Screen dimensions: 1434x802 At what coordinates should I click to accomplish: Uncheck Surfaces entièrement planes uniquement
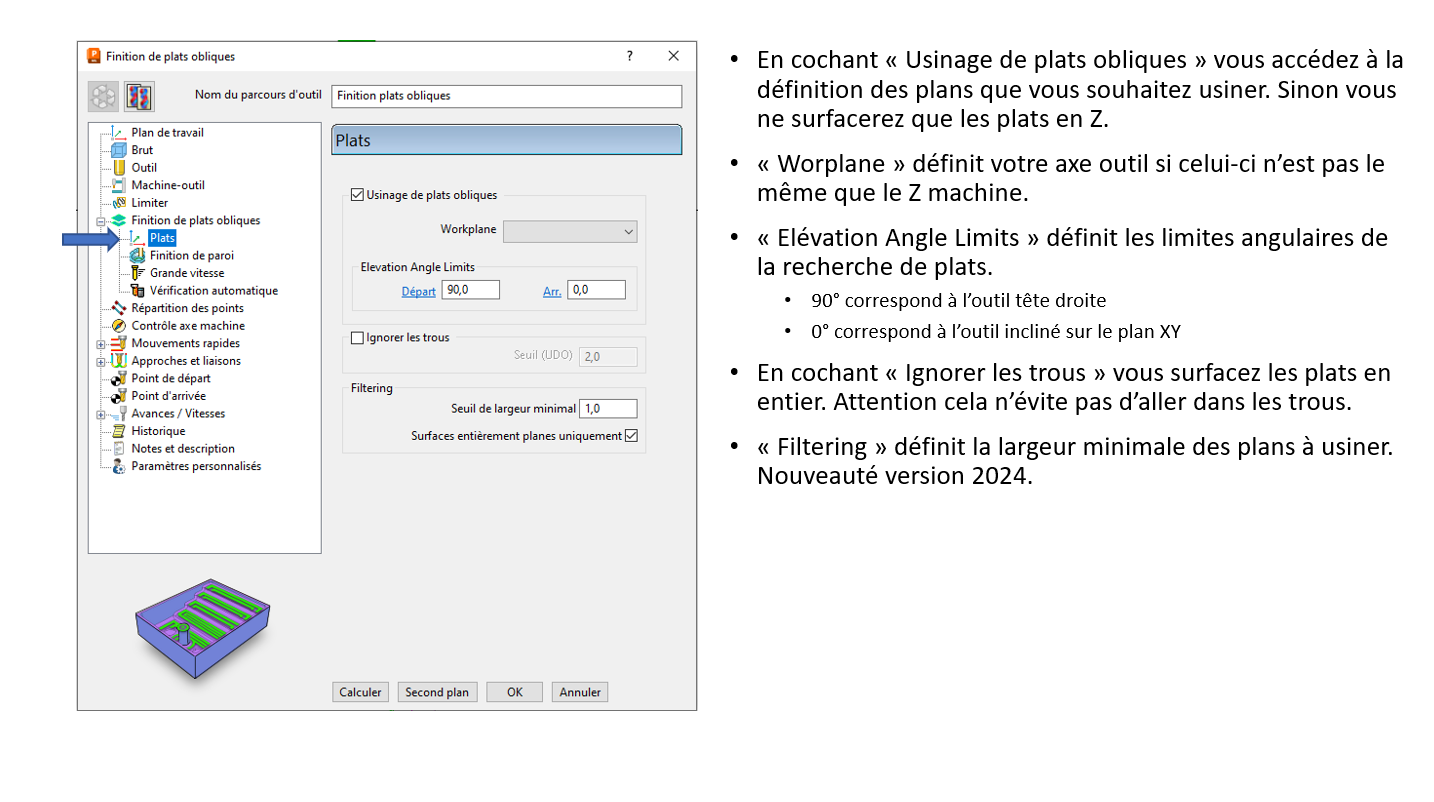[634, 435]
